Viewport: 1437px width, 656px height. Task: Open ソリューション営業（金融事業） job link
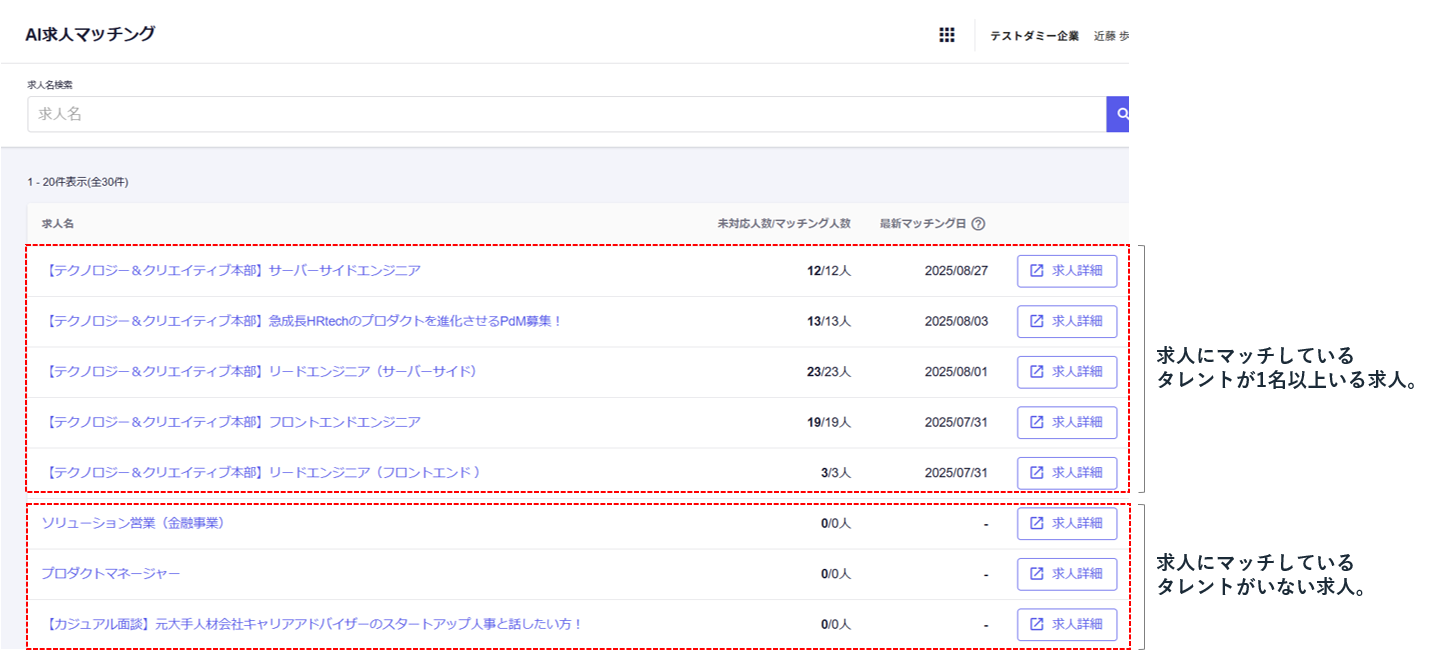(132, 523)
